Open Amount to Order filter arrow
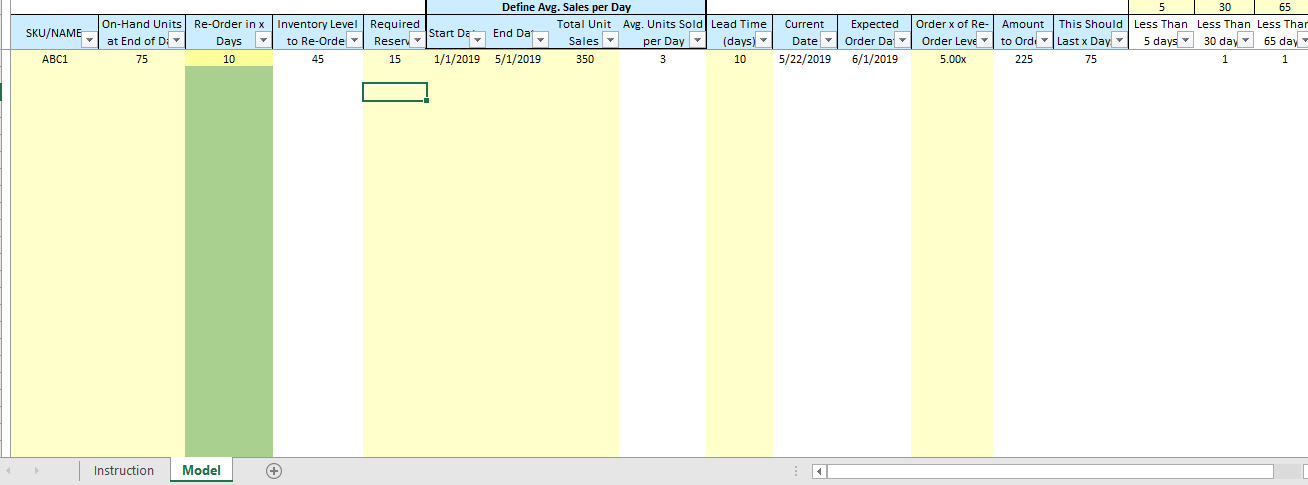 pos(1045,40)
